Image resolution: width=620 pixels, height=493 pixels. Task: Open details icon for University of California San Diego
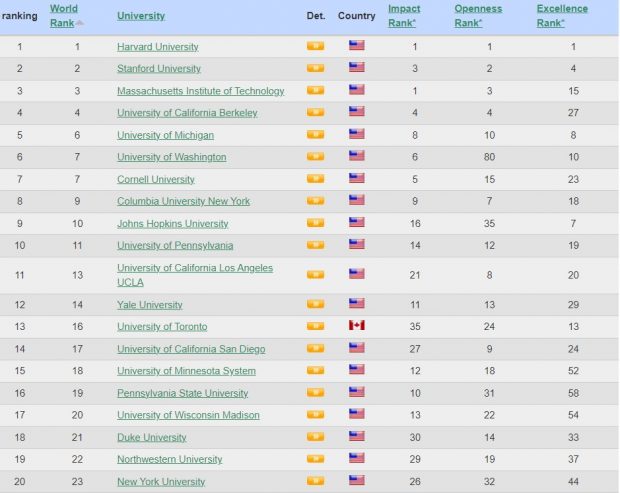pos(315,348)
